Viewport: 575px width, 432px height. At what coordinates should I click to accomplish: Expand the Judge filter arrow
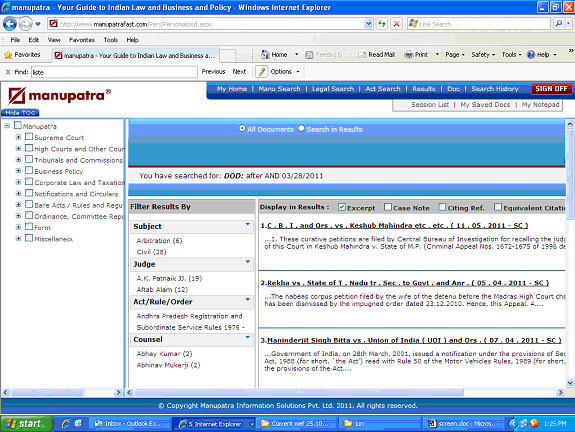pyautogui.click(x=248, y=262)
